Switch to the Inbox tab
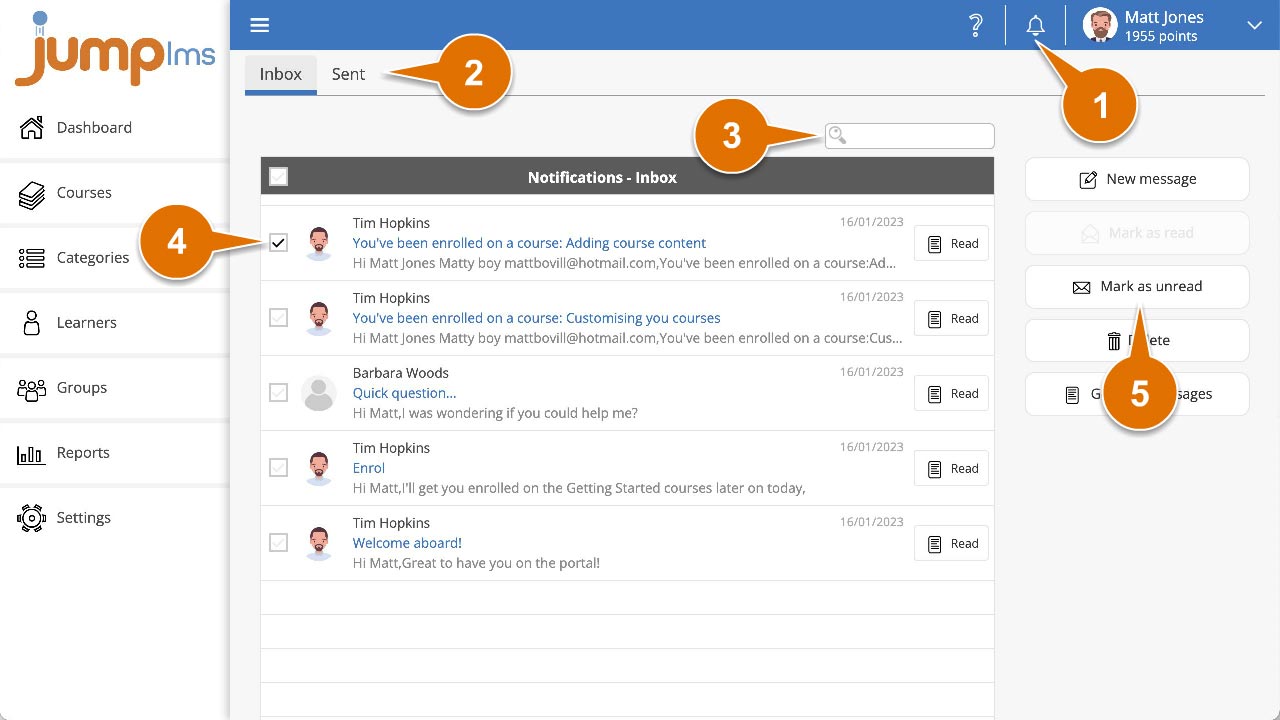The image size is (1280, 720). click(281, 74)
